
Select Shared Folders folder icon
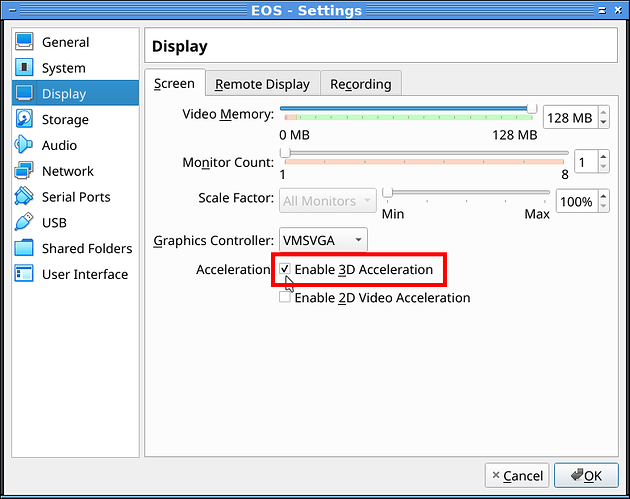coord(25,248)
